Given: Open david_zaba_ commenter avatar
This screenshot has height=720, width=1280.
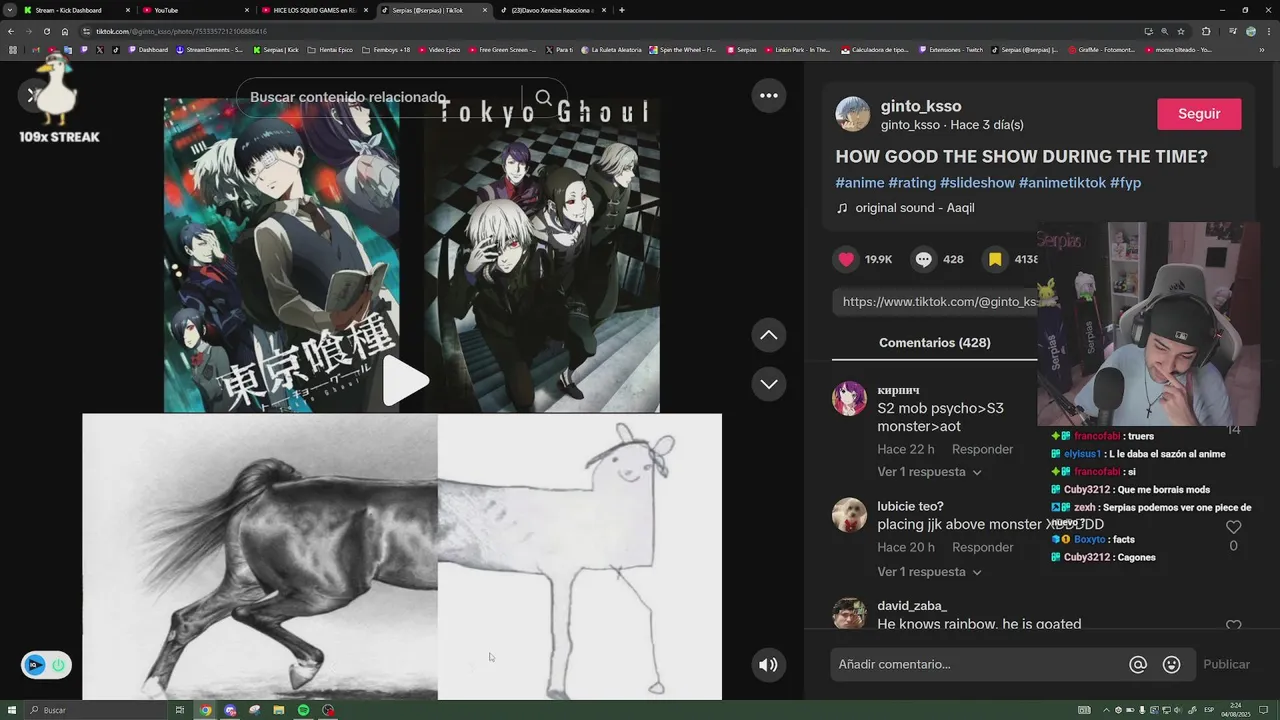Looking at the screenshot, I should (x=849, y=614).
